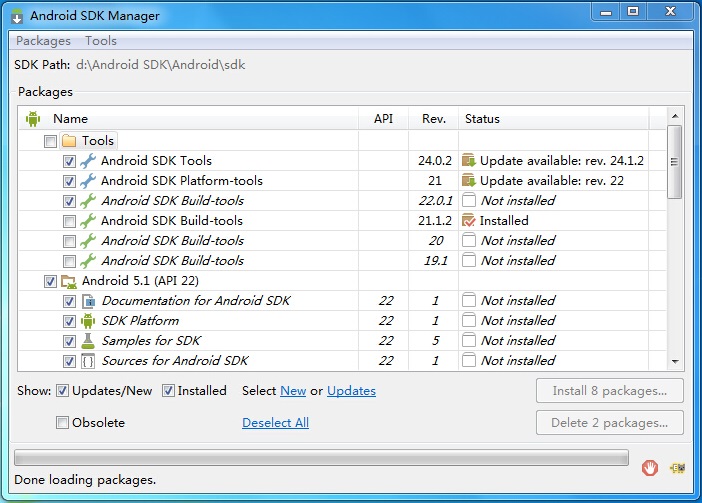Click the not-installed status icon for Samples for SDK
Viewport: 702px width, 503px height.
tap(469, 340)
